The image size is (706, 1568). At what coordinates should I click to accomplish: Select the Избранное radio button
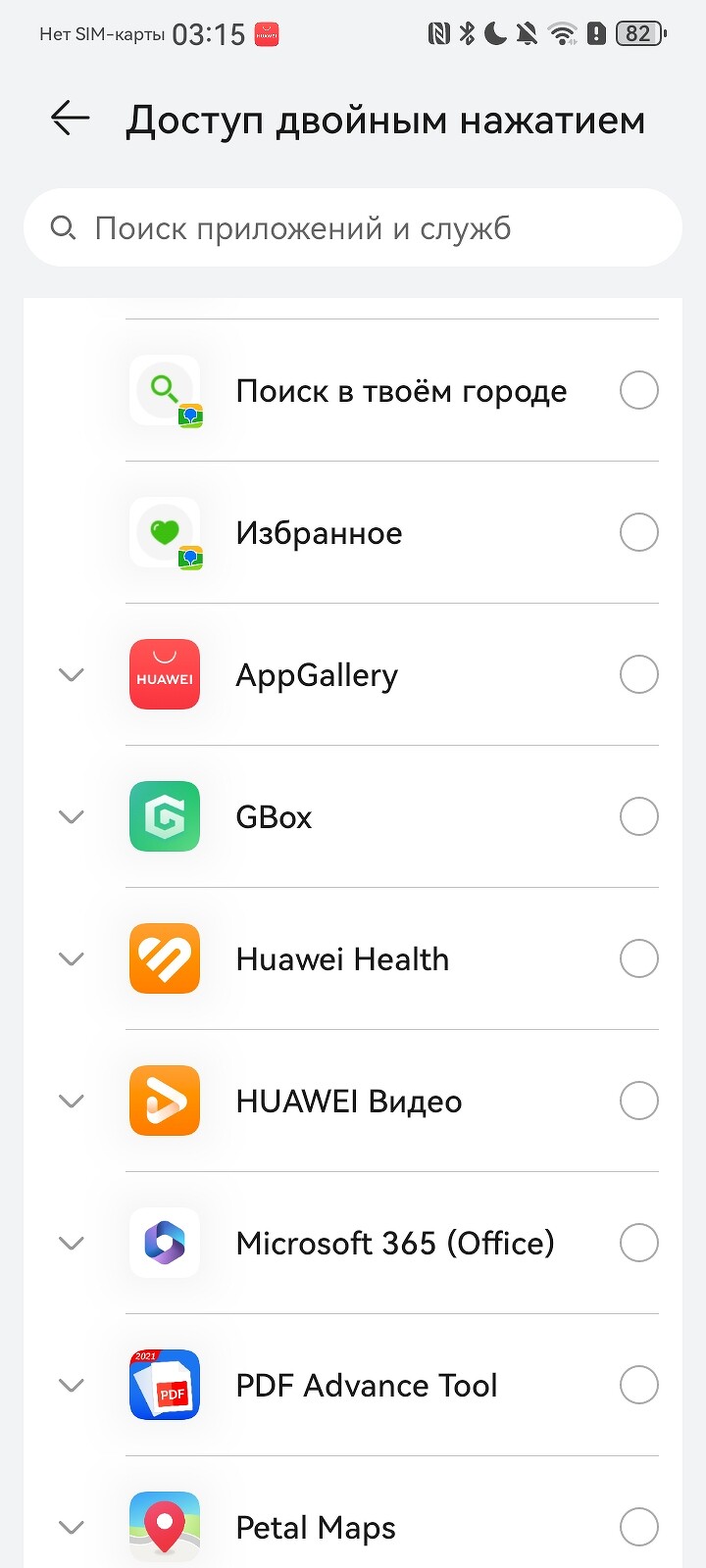[x=638, y=533]
